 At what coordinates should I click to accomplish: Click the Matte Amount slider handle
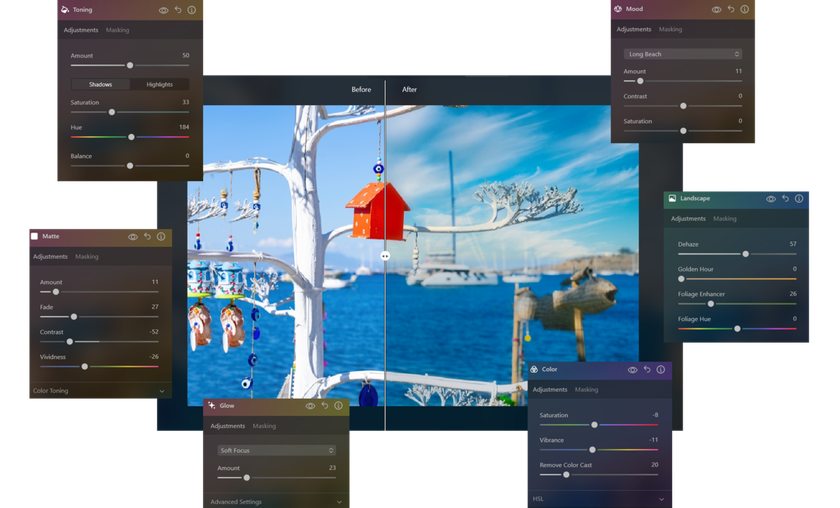point(56,292)
